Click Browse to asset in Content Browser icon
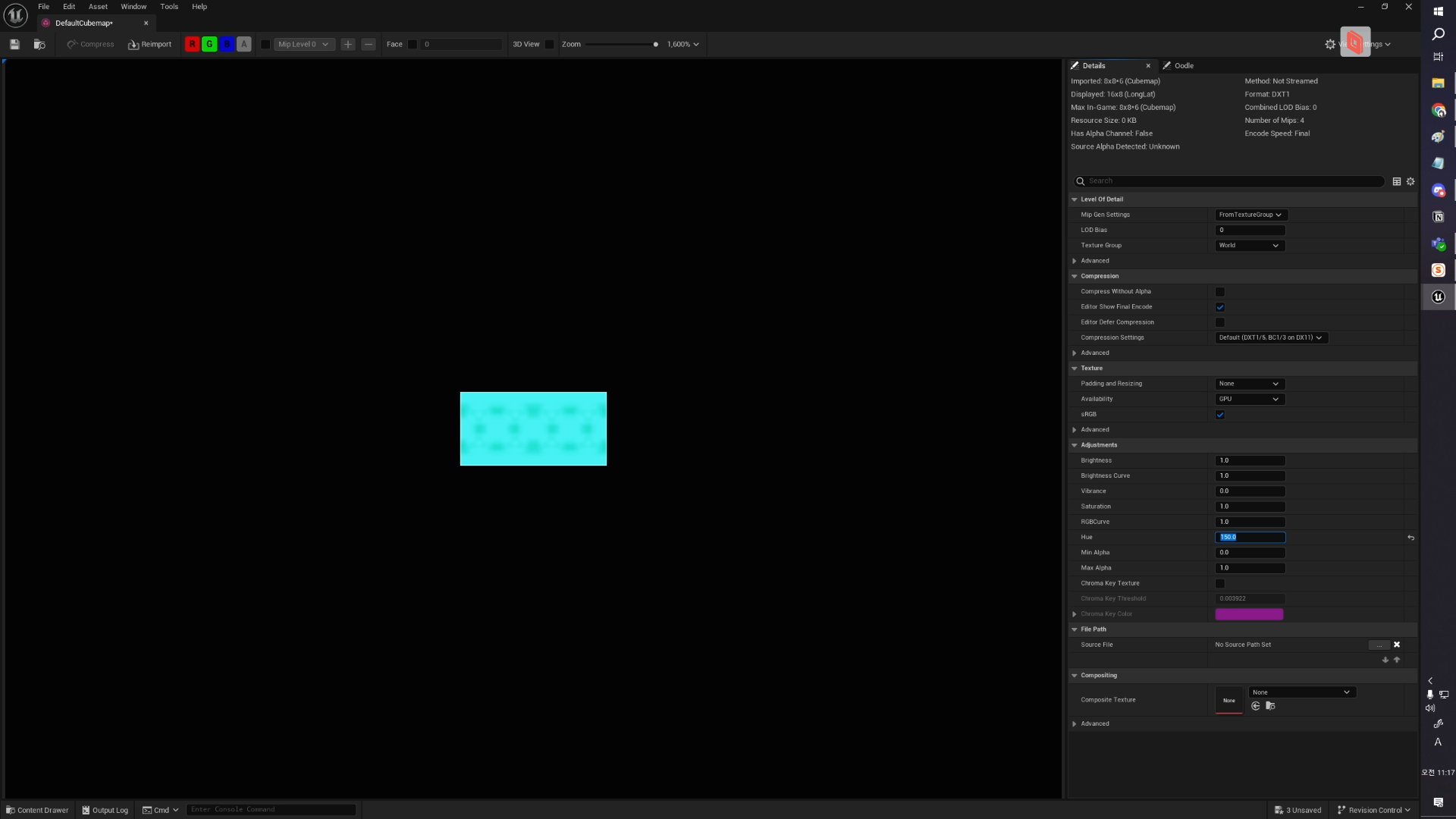 coord(39,45)
